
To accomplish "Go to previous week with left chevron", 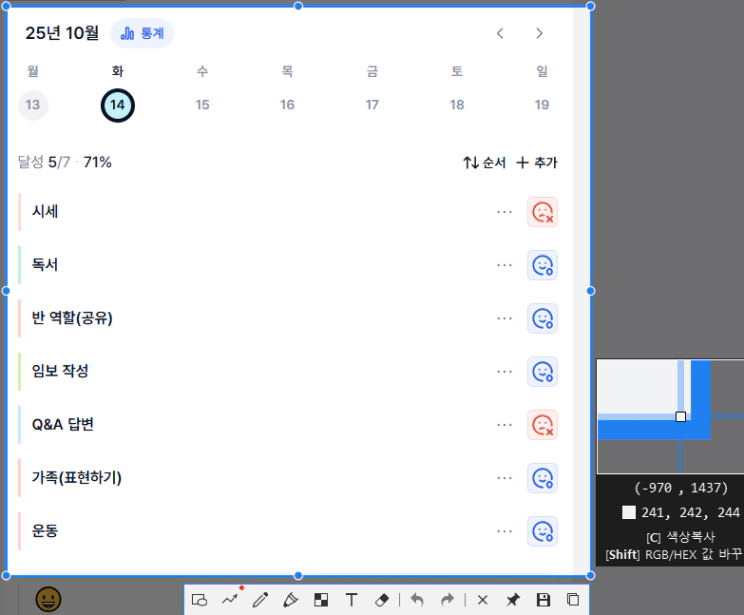I will click(500, 33).
